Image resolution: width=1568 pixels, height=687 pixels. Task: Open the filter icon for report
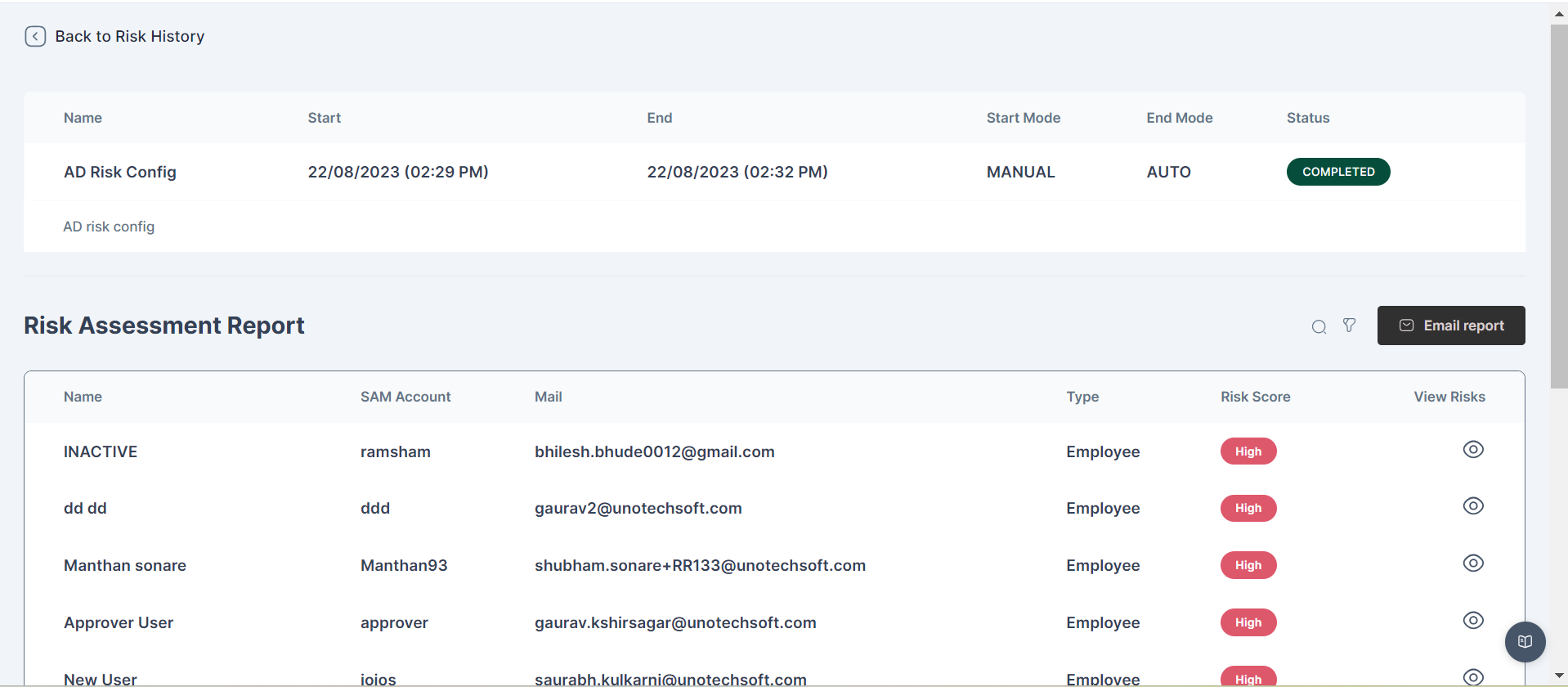pyautogui.click(x=1349, y=326)
